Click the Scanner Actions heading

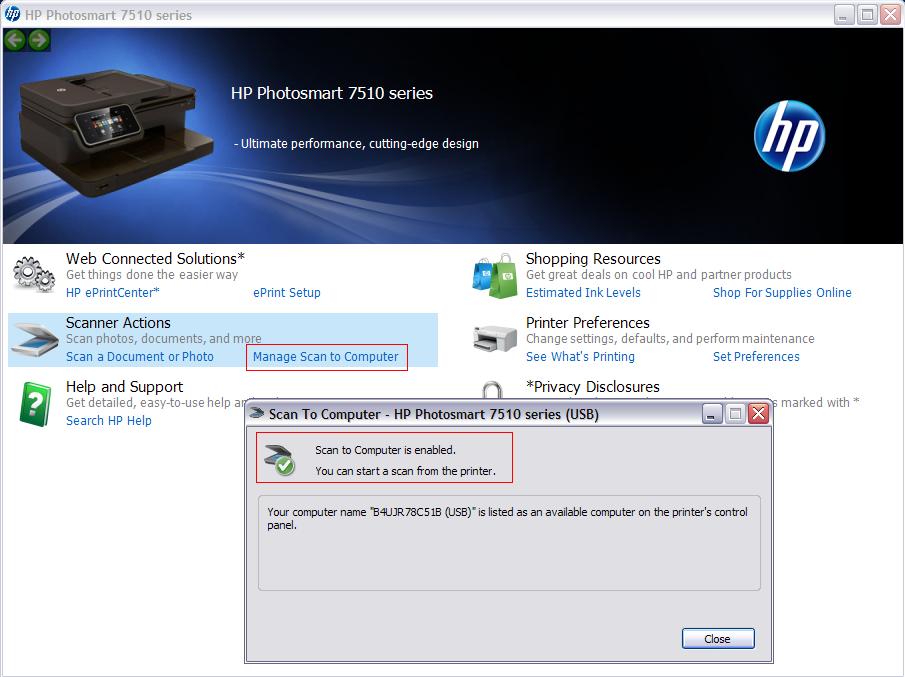point(118,323)
